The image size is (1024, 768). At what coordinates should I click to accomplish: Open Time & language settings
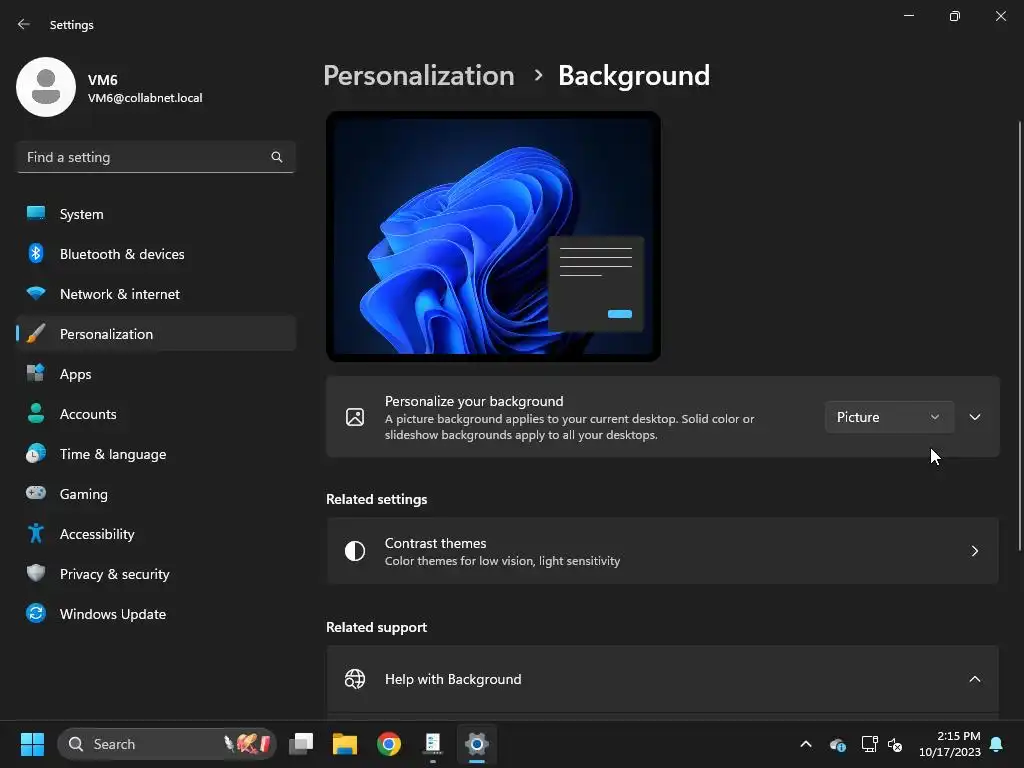156,453
